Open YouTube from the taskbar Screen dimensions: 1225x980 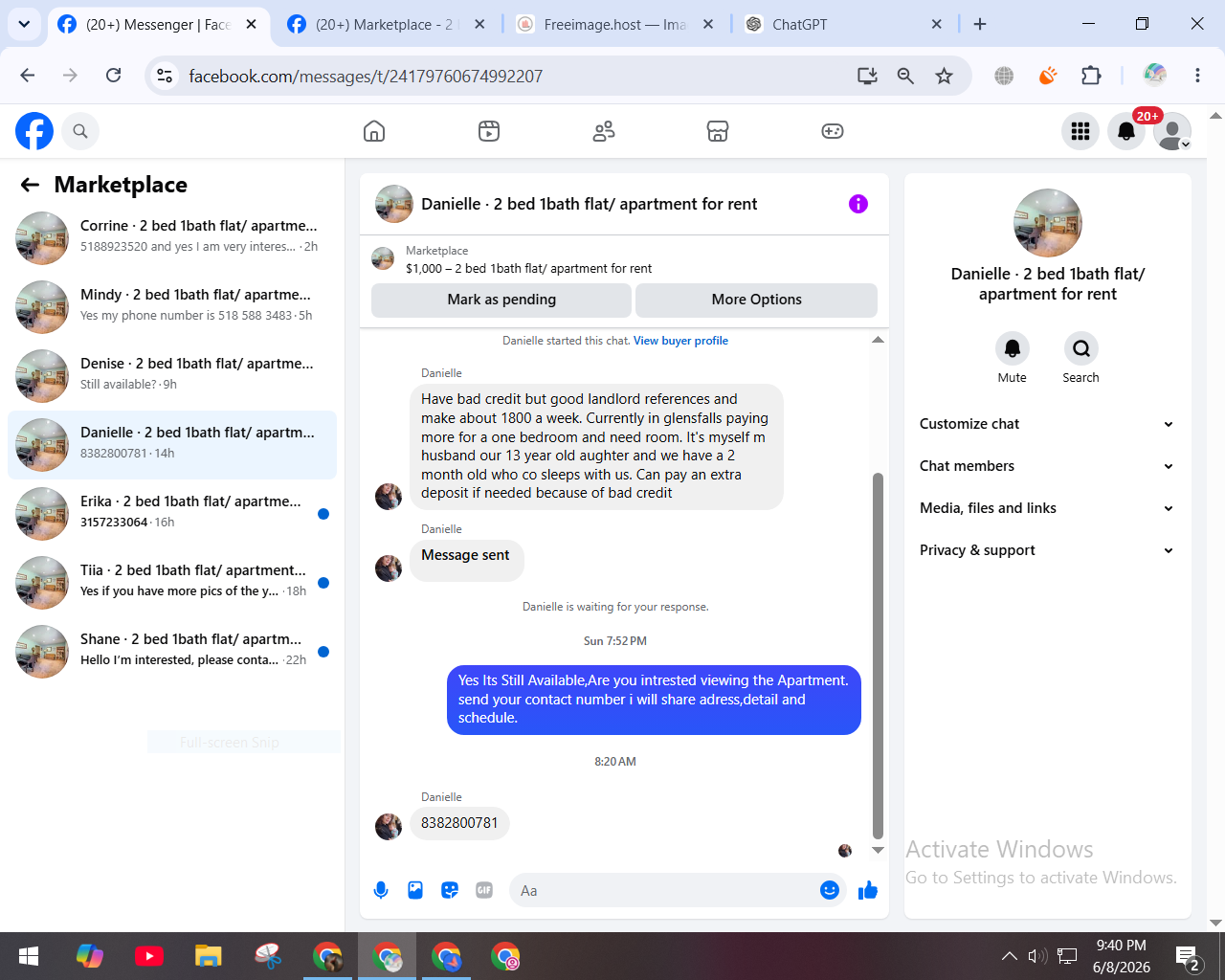pyautogui.click(x=149, y=956)
